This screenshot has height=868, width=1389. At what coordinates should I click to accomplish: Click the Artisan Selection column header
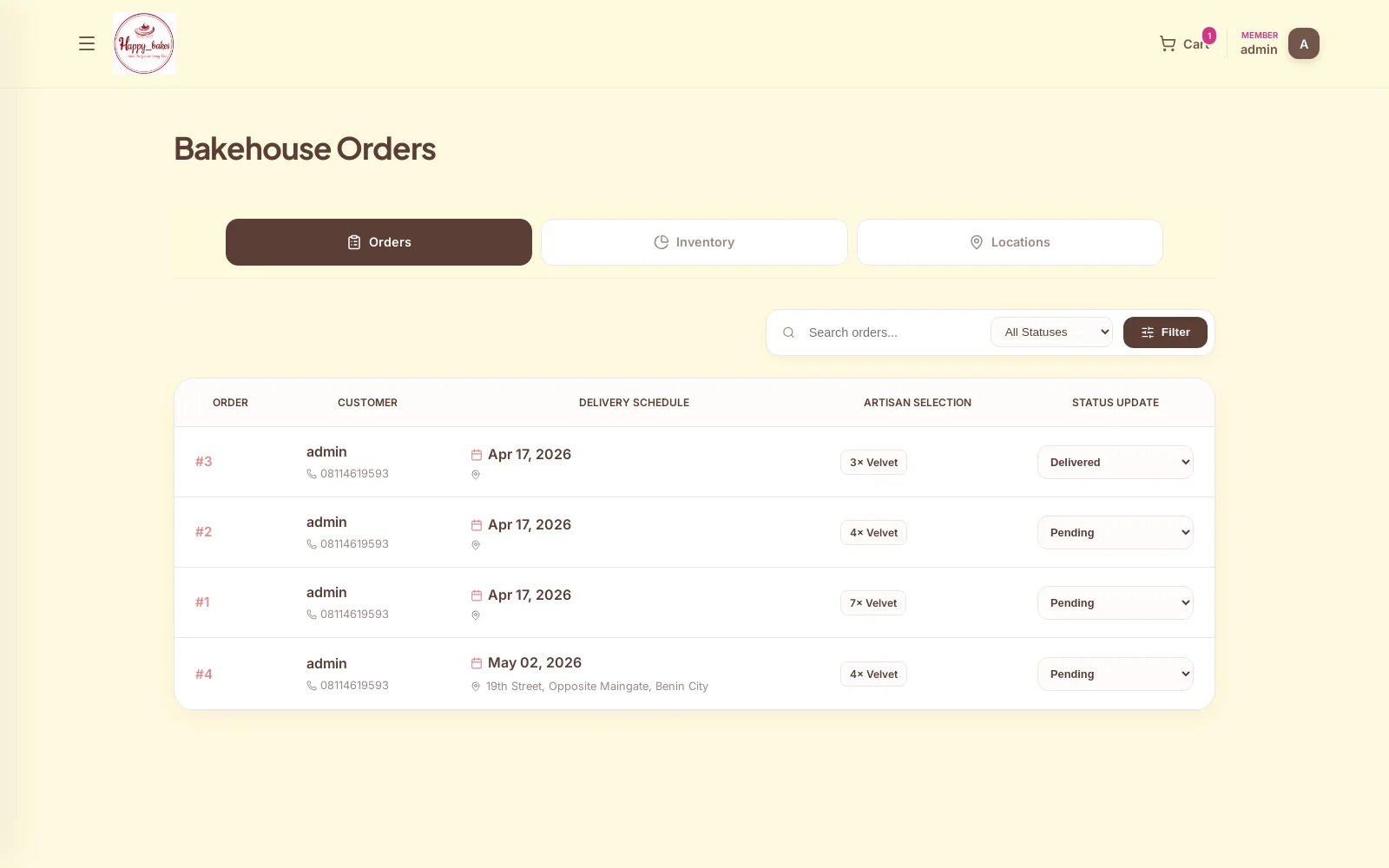click(918, 403)
